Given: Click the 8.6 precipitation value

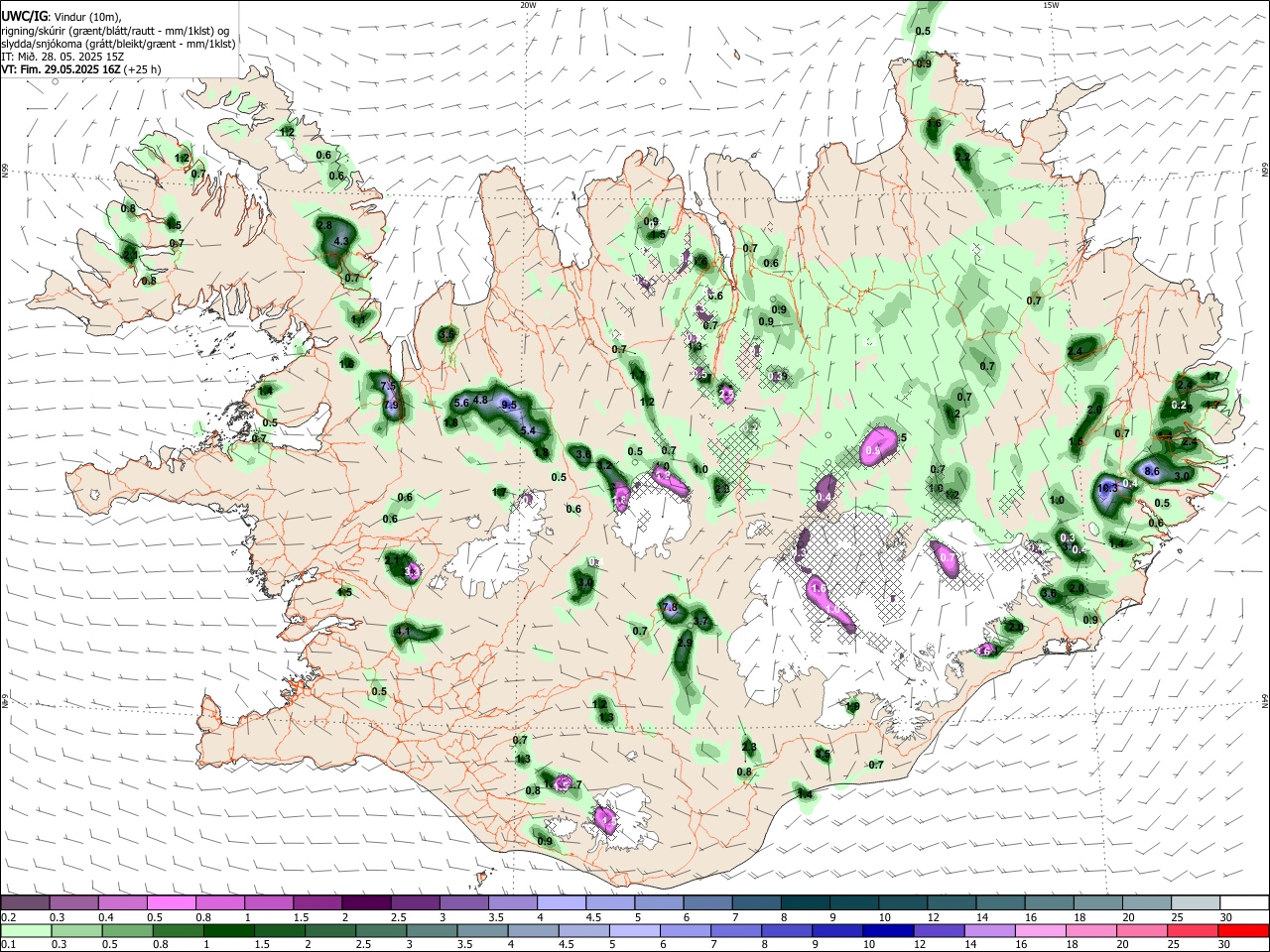Looking at the screenshot, I should [1152, 471].
